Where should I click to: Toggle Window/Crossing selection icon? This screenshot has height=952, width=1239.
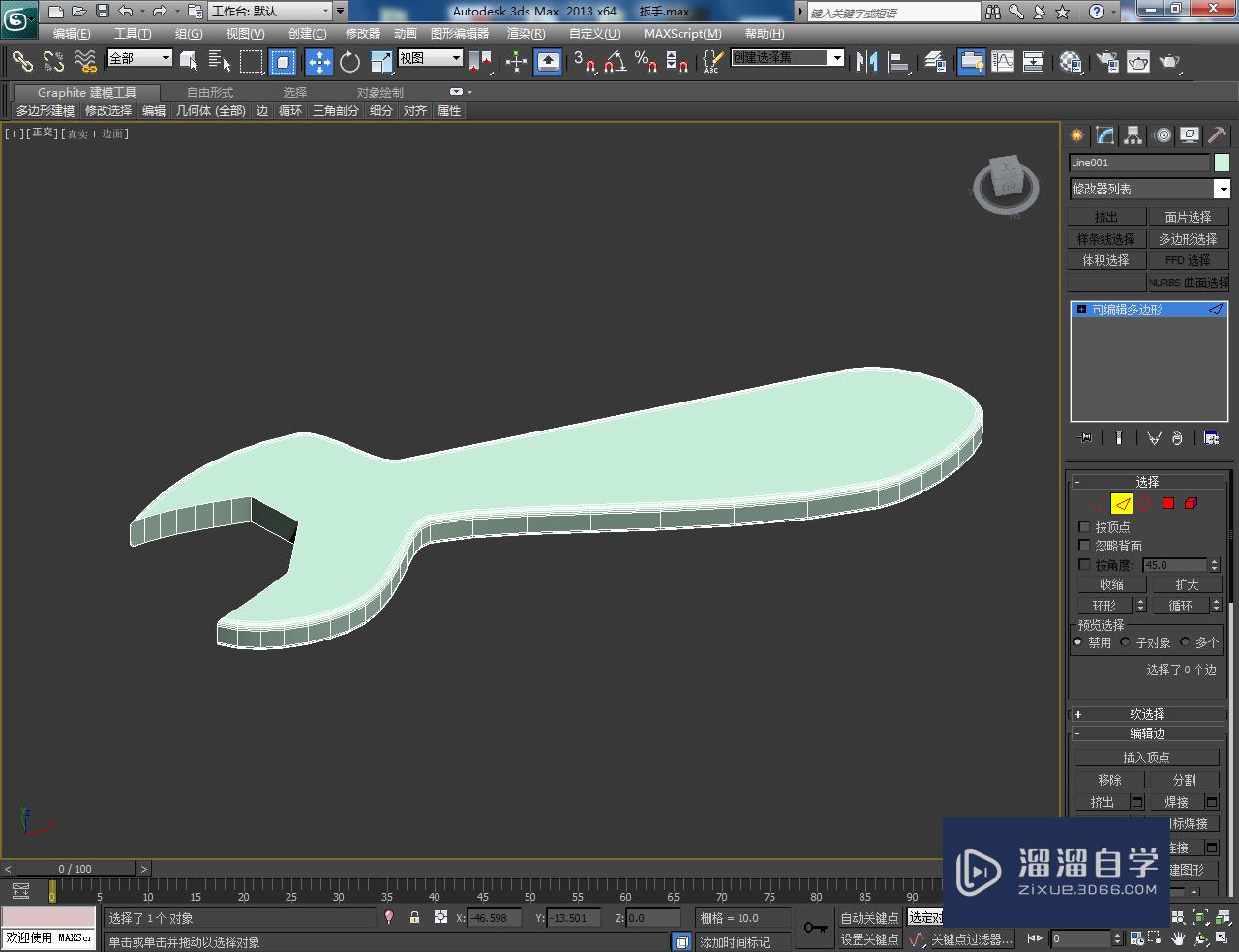pos(283,62)
